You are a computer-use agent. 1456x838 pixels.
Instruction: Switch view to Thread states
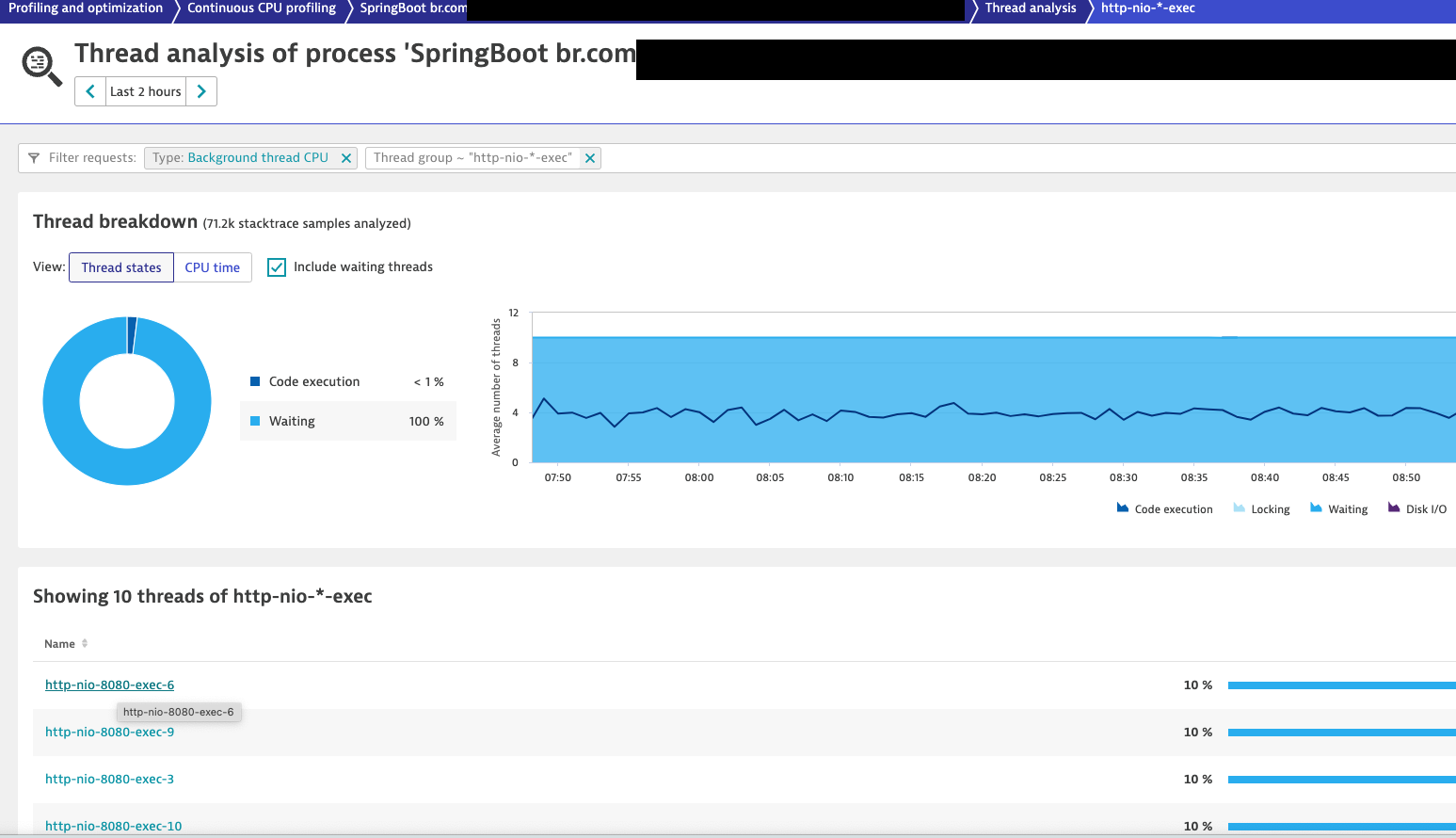120,267
